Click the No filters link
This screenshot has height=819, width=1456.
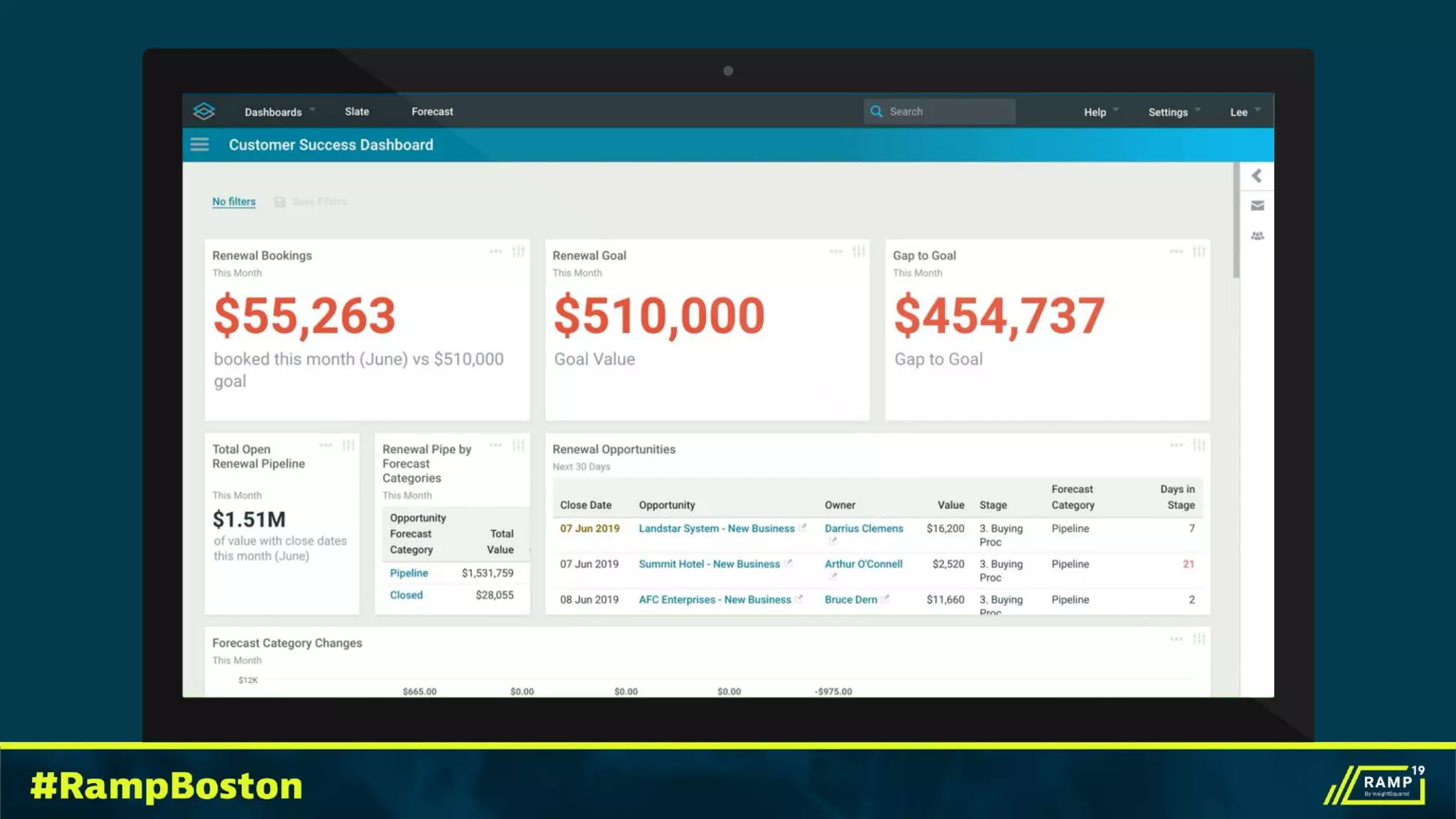[233, 202]
